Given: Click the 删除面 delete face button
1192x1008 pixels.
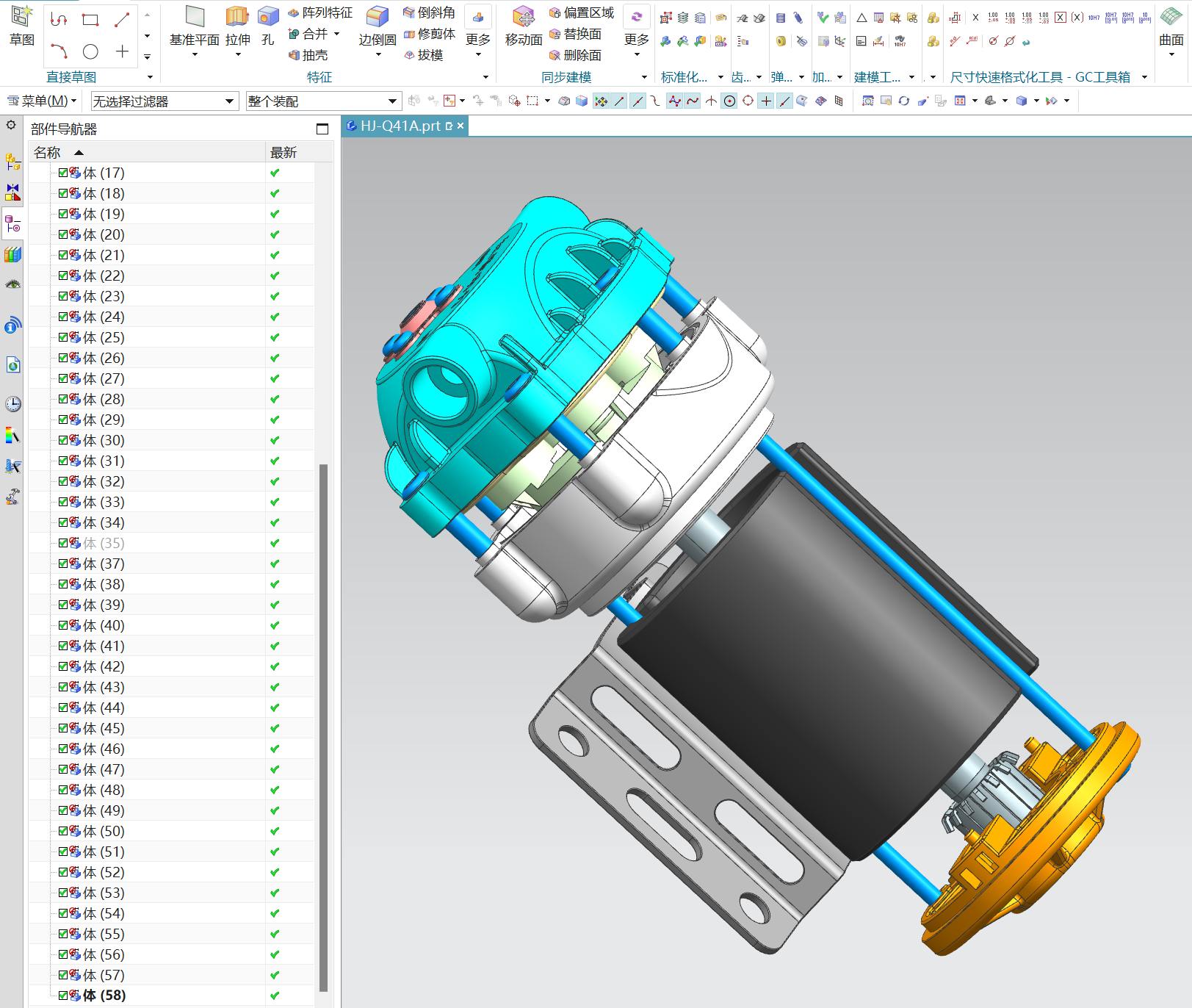Looking at the screenshot, I should tap(576, 55).
